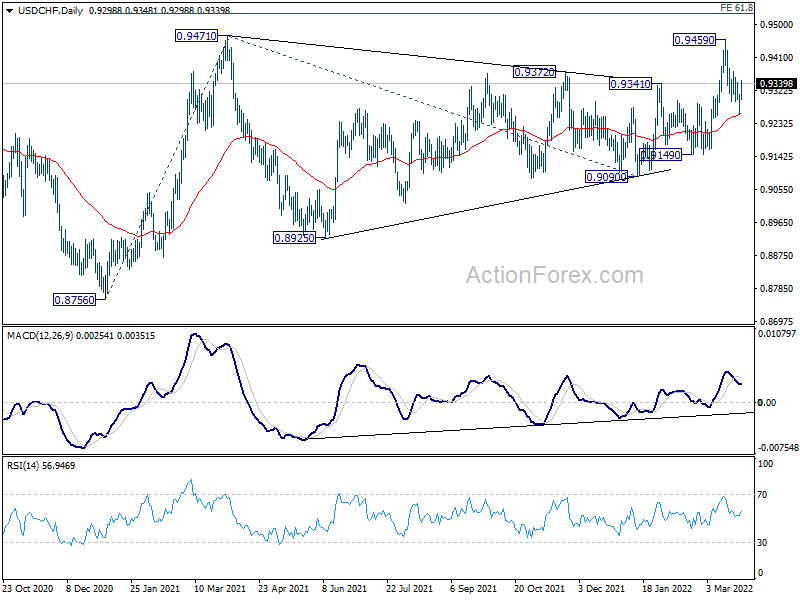Viewport: 800px width, 600px height.
Task: Click the 0.91490 price label
Action: pos(660,155)
